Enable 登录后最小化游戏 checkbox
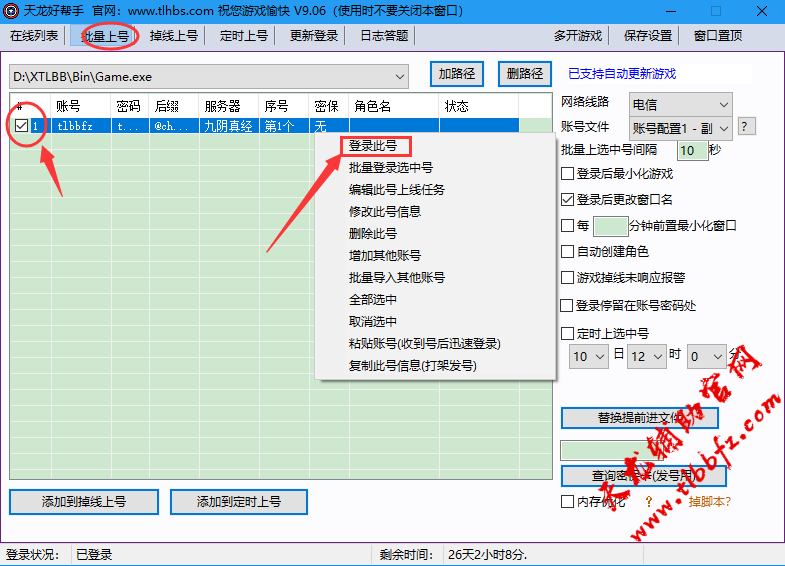The image size is (785, 566). (568, 173)
